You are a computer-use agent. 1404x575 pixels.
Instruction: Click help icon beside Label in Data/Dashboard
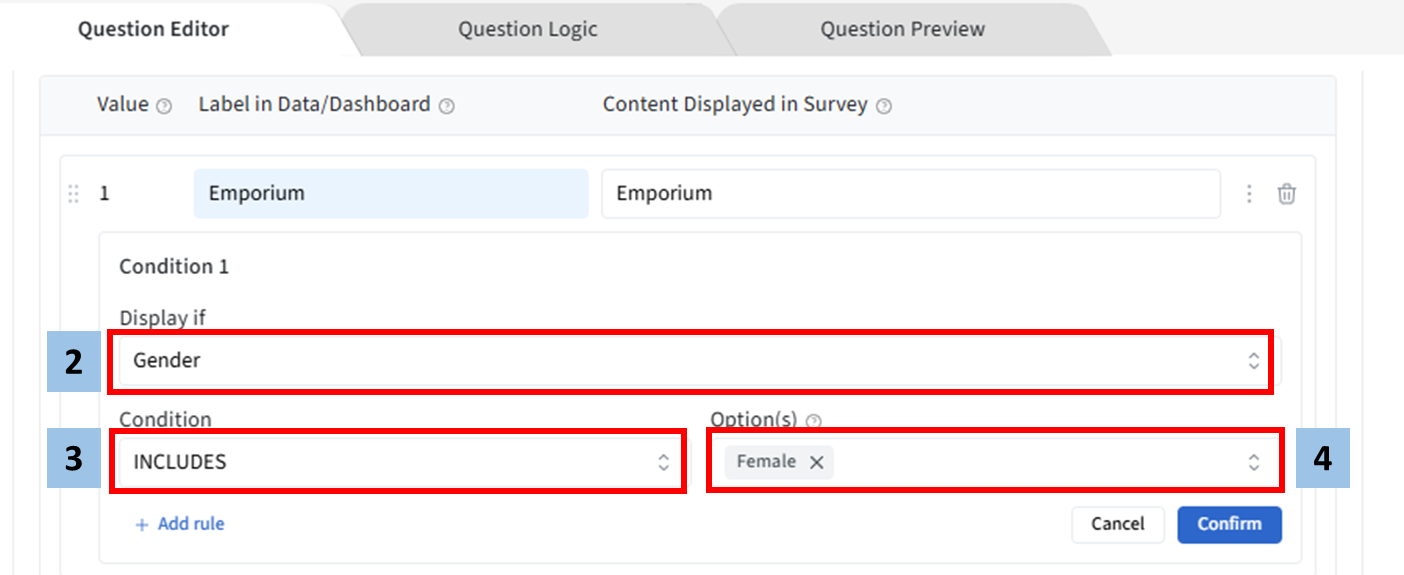446,106
